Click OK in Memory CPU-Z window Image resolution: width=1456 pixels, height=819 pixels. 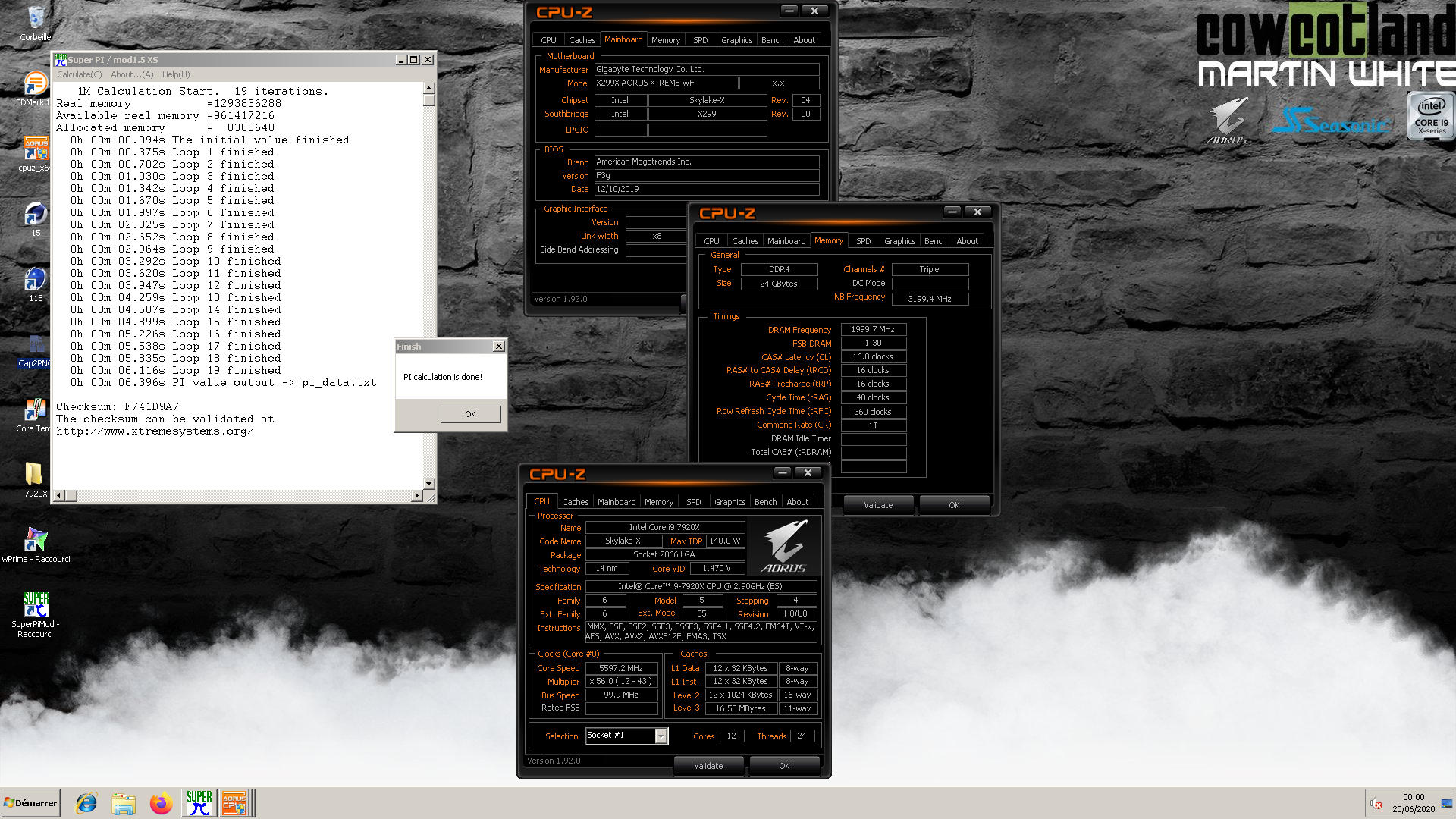coord(954,505)
